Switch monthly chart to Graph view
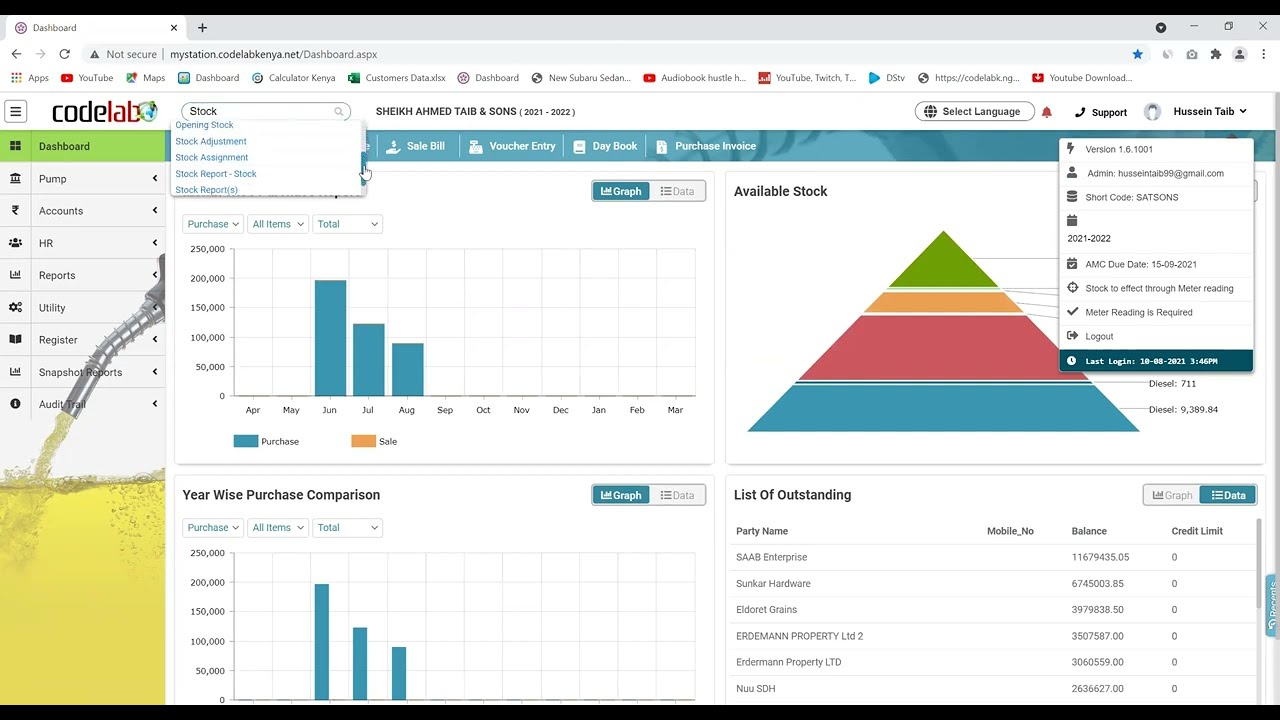 [x=621, y=191]
